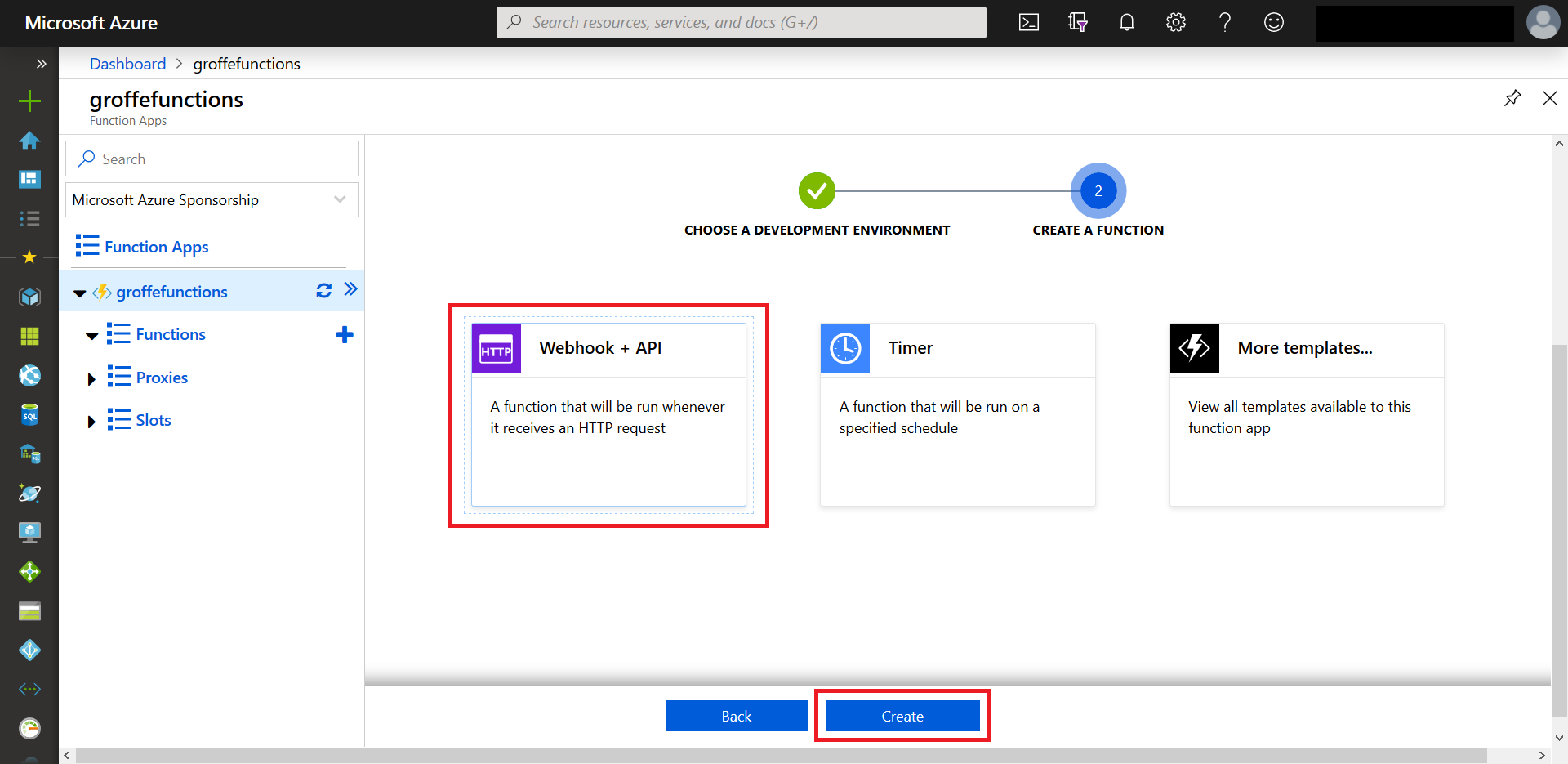Open portal settings with gear icon

tap(1175, 22)
